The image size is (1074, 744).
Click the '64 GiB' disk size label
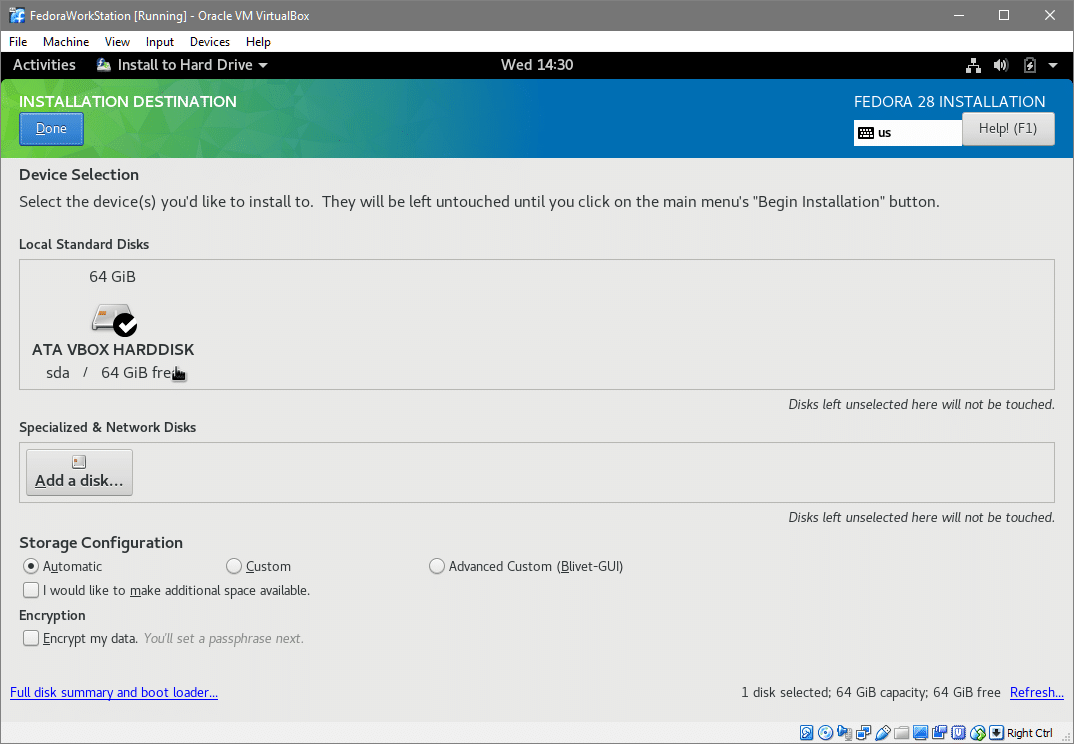tap(112, 277)
